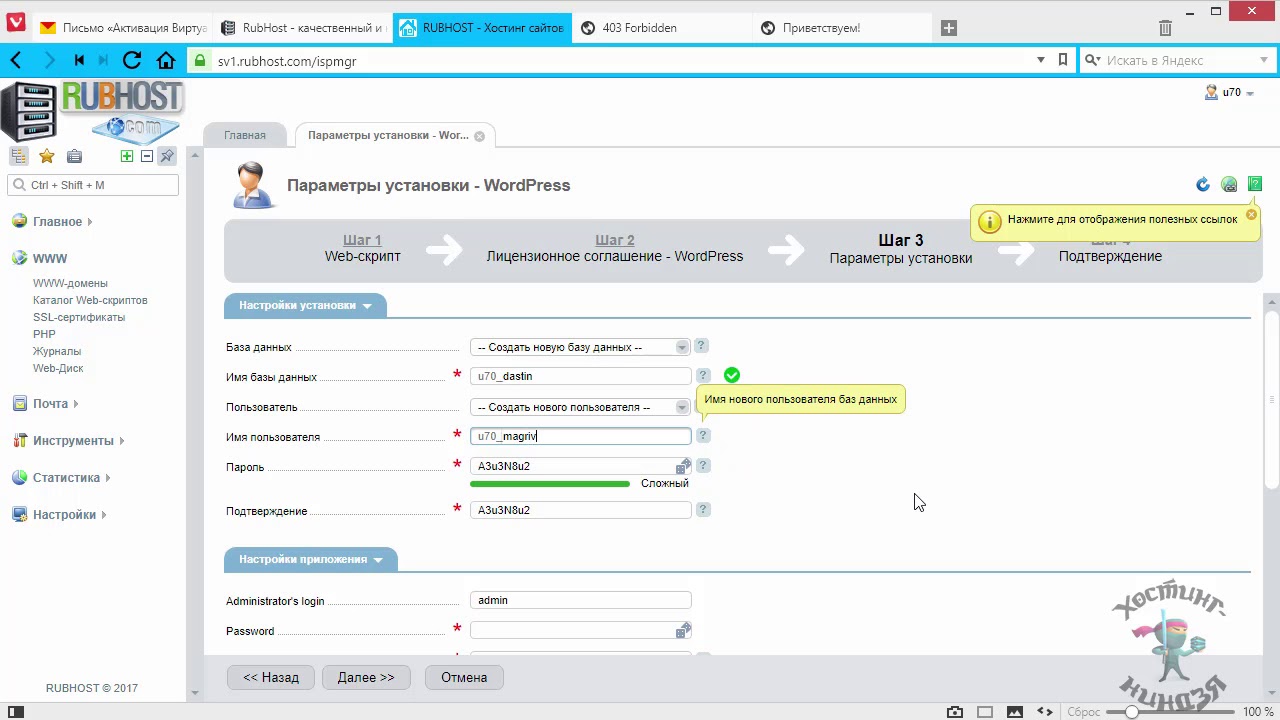Click the Имя пользователя input field
The height and width of the screenshot is (720, 1280).
coord(580,436)
